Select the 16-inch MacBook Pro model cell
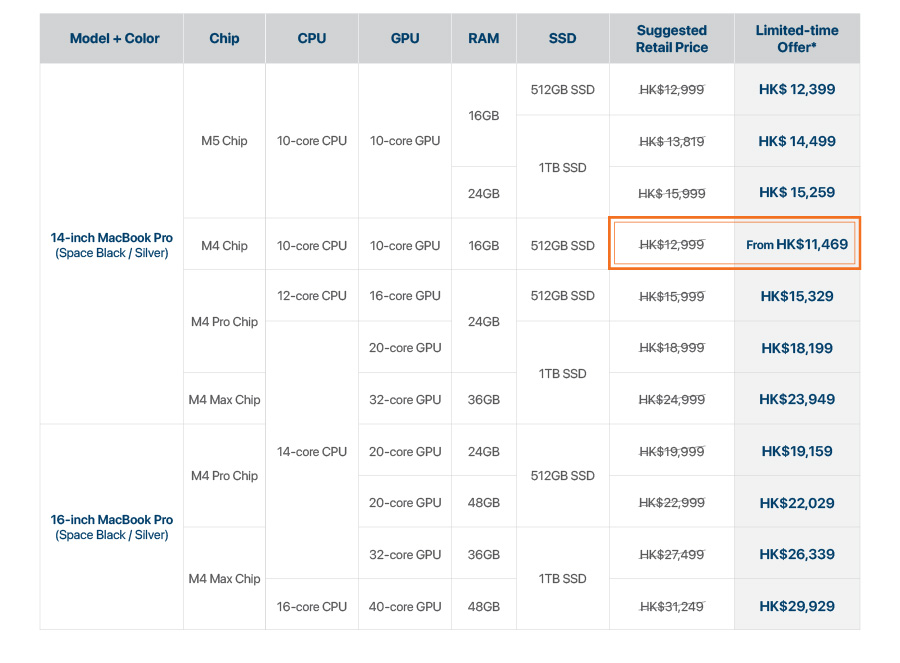The width and height of the screenshot is (900, 663). [112, 527]
